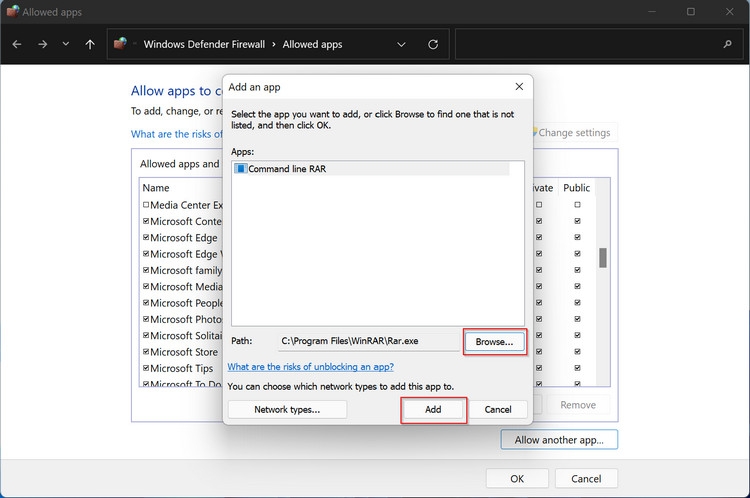
Task: Toggle the Microsoft family checkbox
Action: [x=146, y=270]
